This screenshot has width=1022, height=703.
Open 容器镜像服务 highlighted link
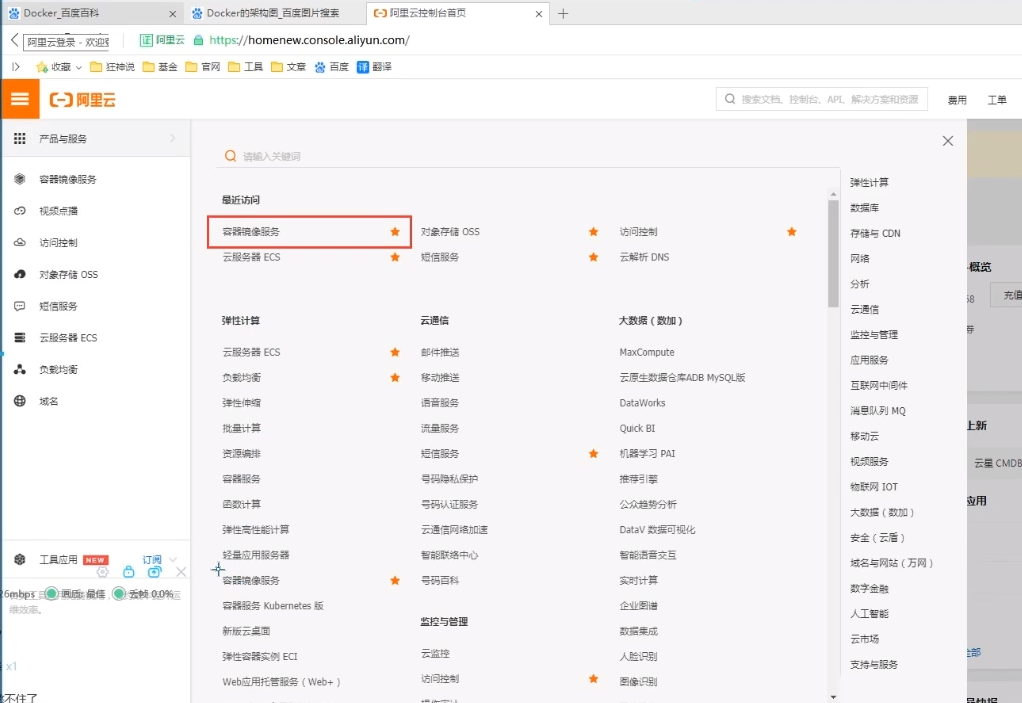251,231
